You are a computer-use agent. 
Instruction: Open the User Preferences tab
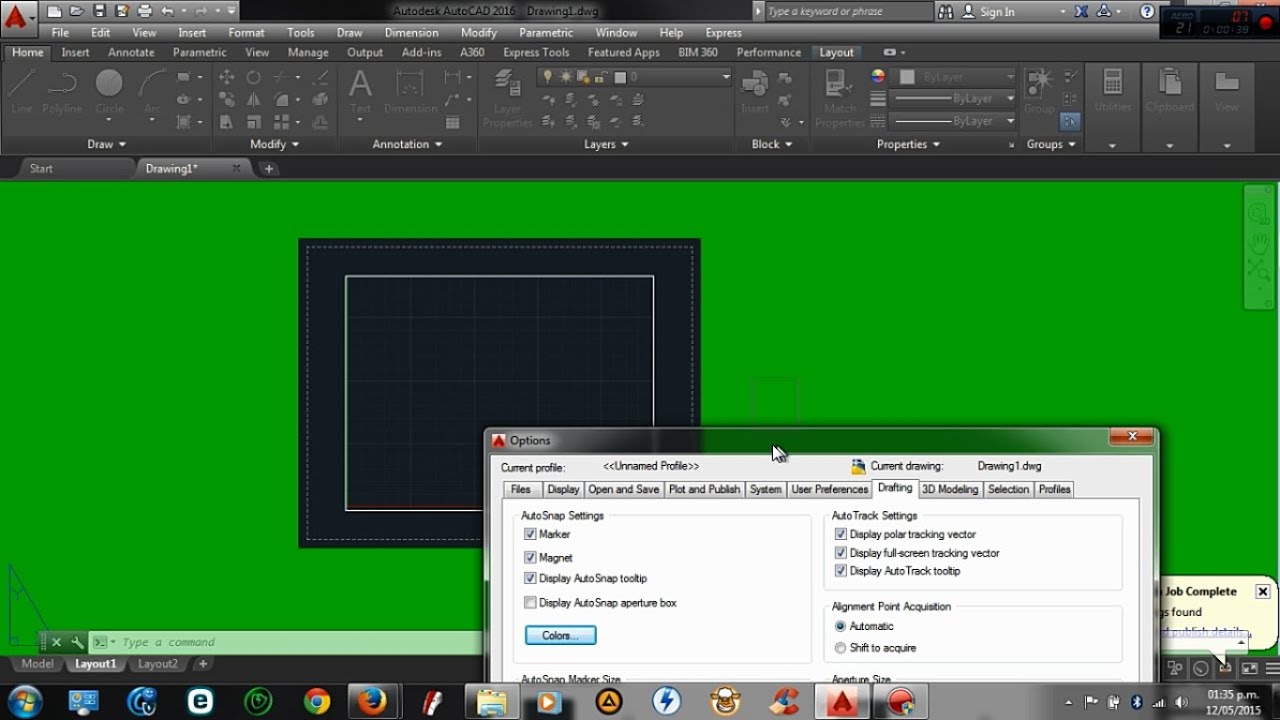click(x=830, y=489)
